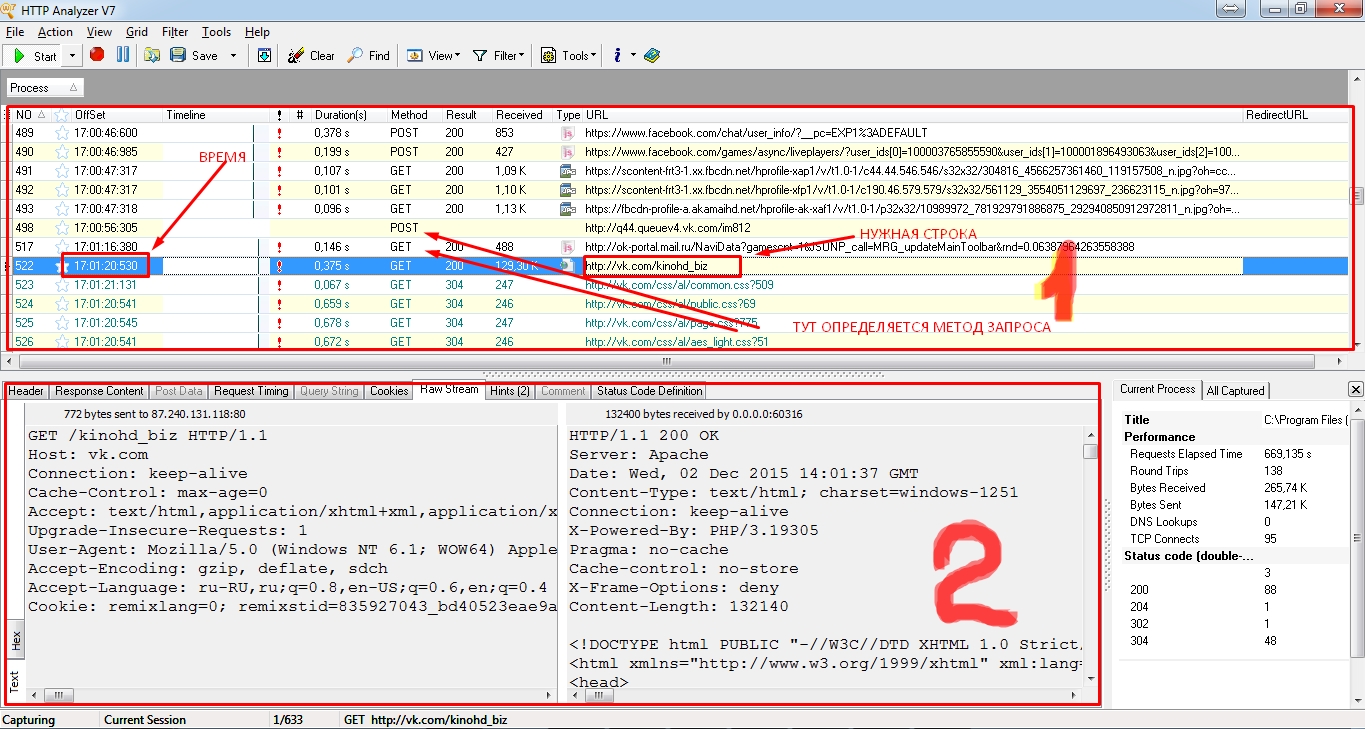Image resolution: width=1365 pixels, height=729 pixels.
Task: Click the red Stop capture icon
Action: click(97, 55)
